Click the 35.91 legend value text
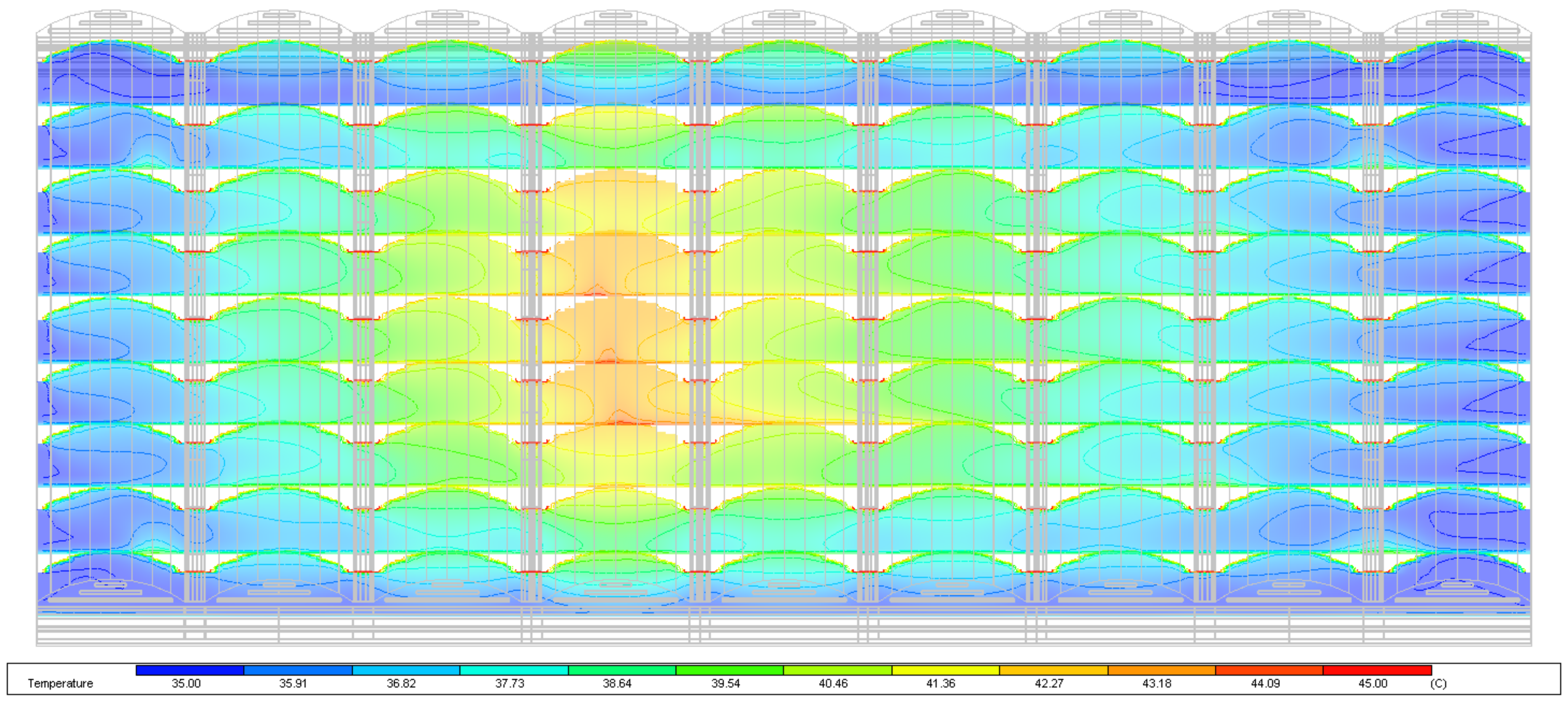Viewport: 1568px width, 702px height. click(x=293, y=683)
